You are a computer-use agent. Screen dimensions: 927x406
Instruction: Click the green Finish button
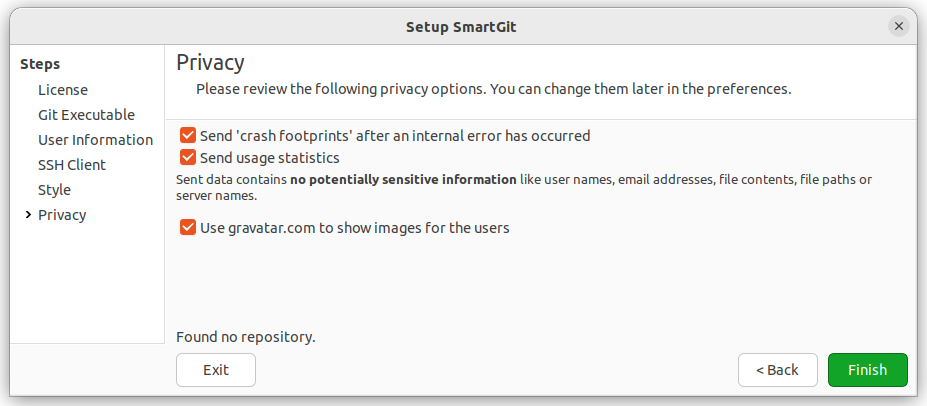point(867,370)
